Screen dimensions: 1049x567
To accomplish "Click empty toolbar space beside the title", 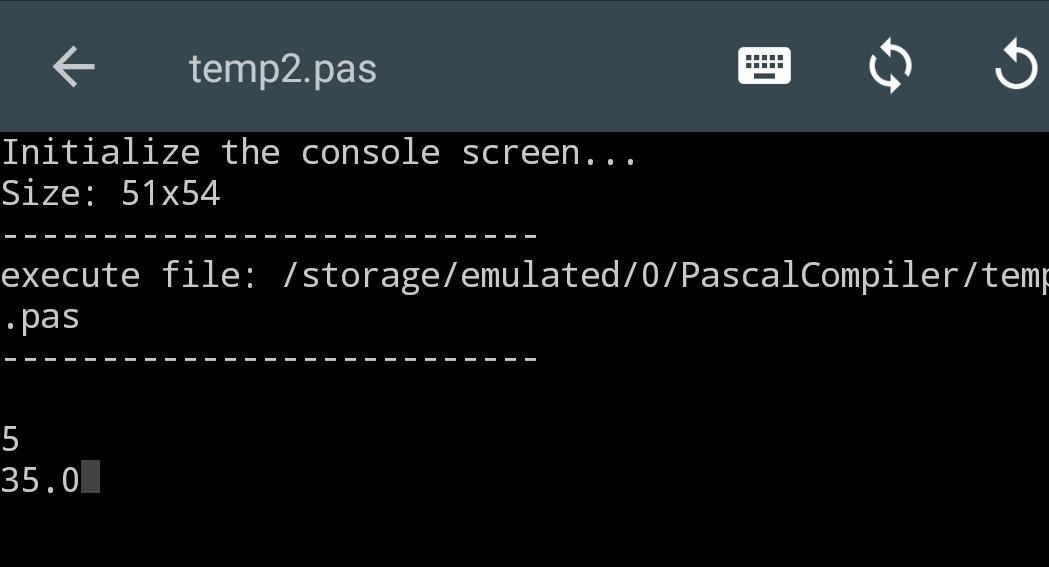I will 550,68.
